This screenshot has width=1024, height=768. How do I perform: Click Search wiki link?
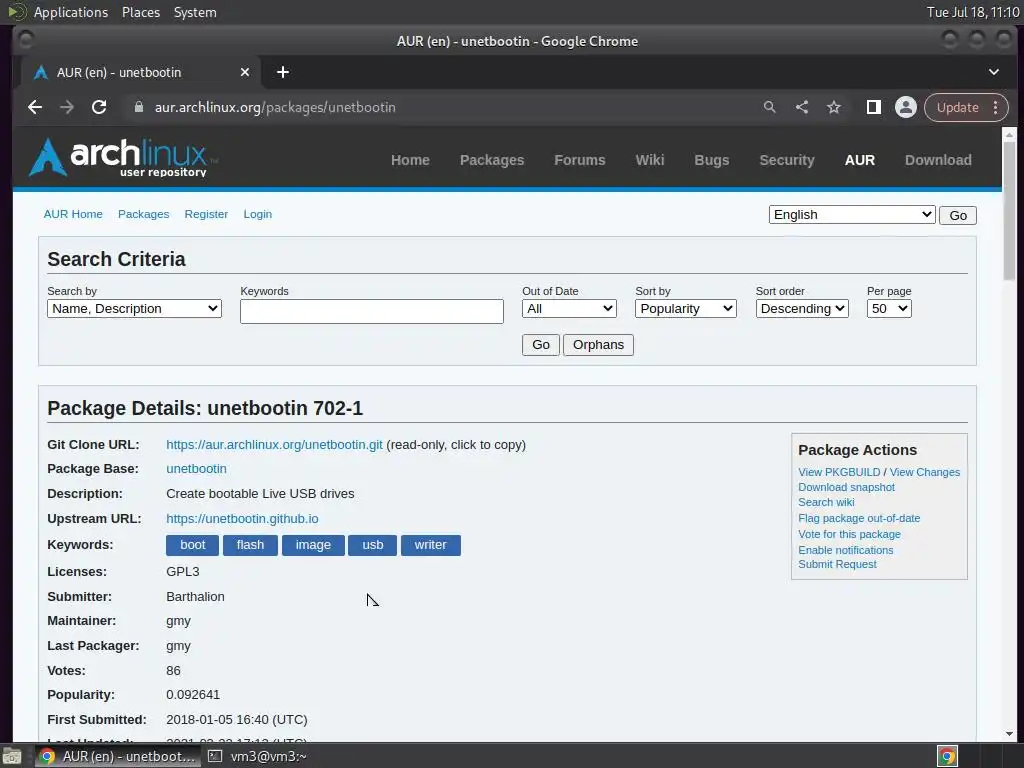pyautogui.click(x=826, y=502)
